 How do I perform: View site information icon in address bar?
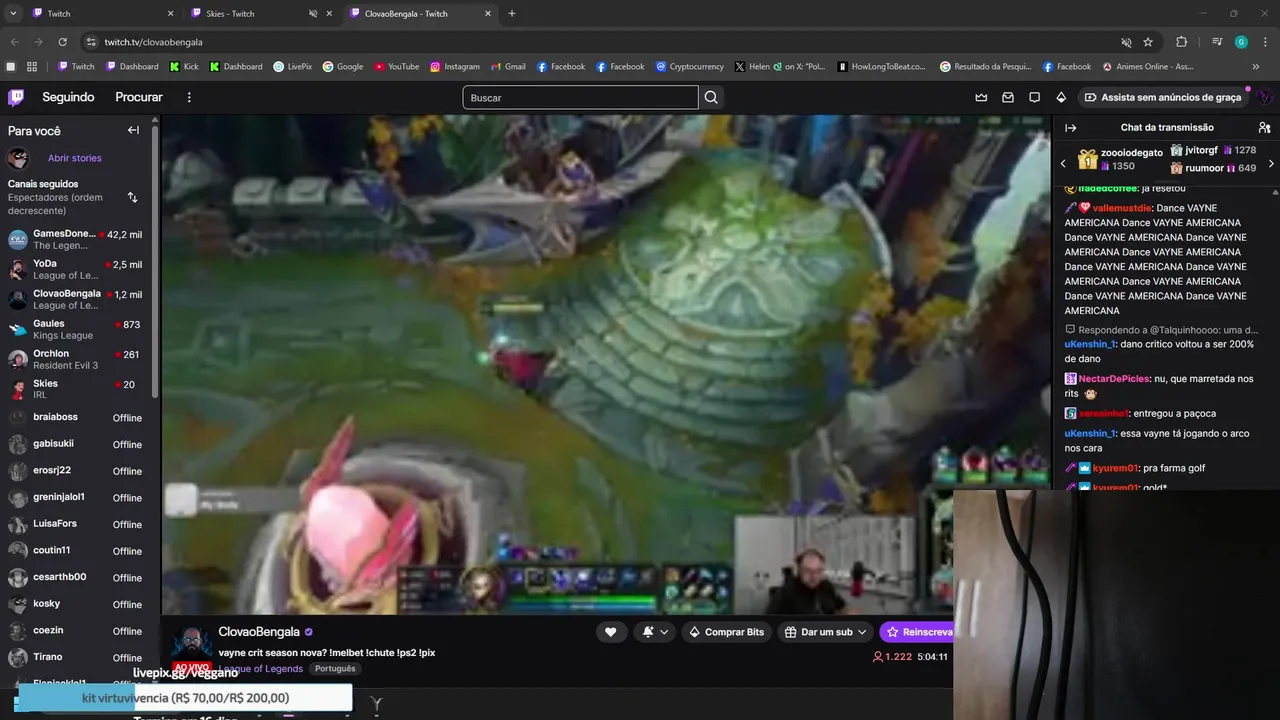click(91, 42)
